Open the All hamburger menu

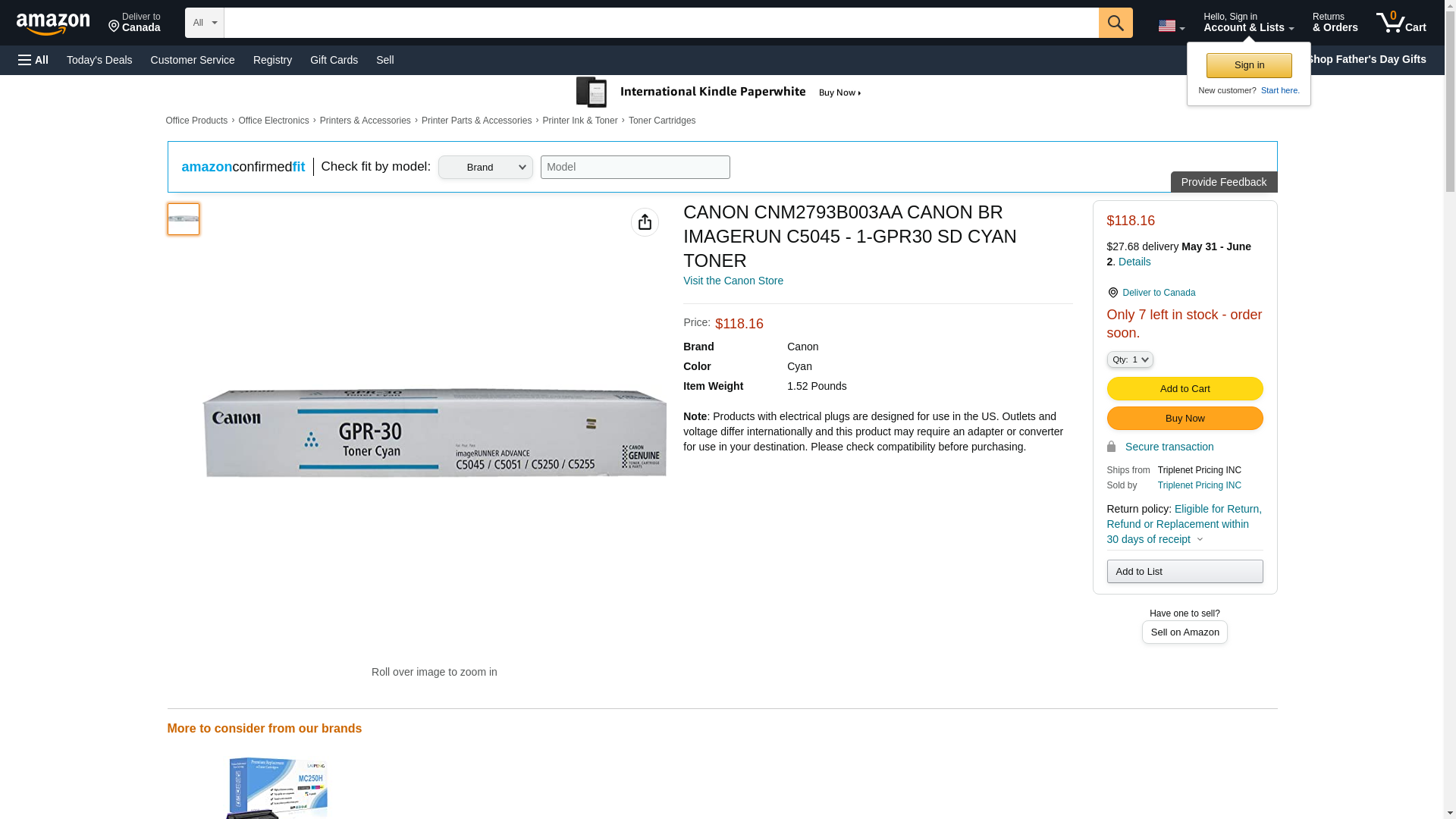tap(33, 60)
